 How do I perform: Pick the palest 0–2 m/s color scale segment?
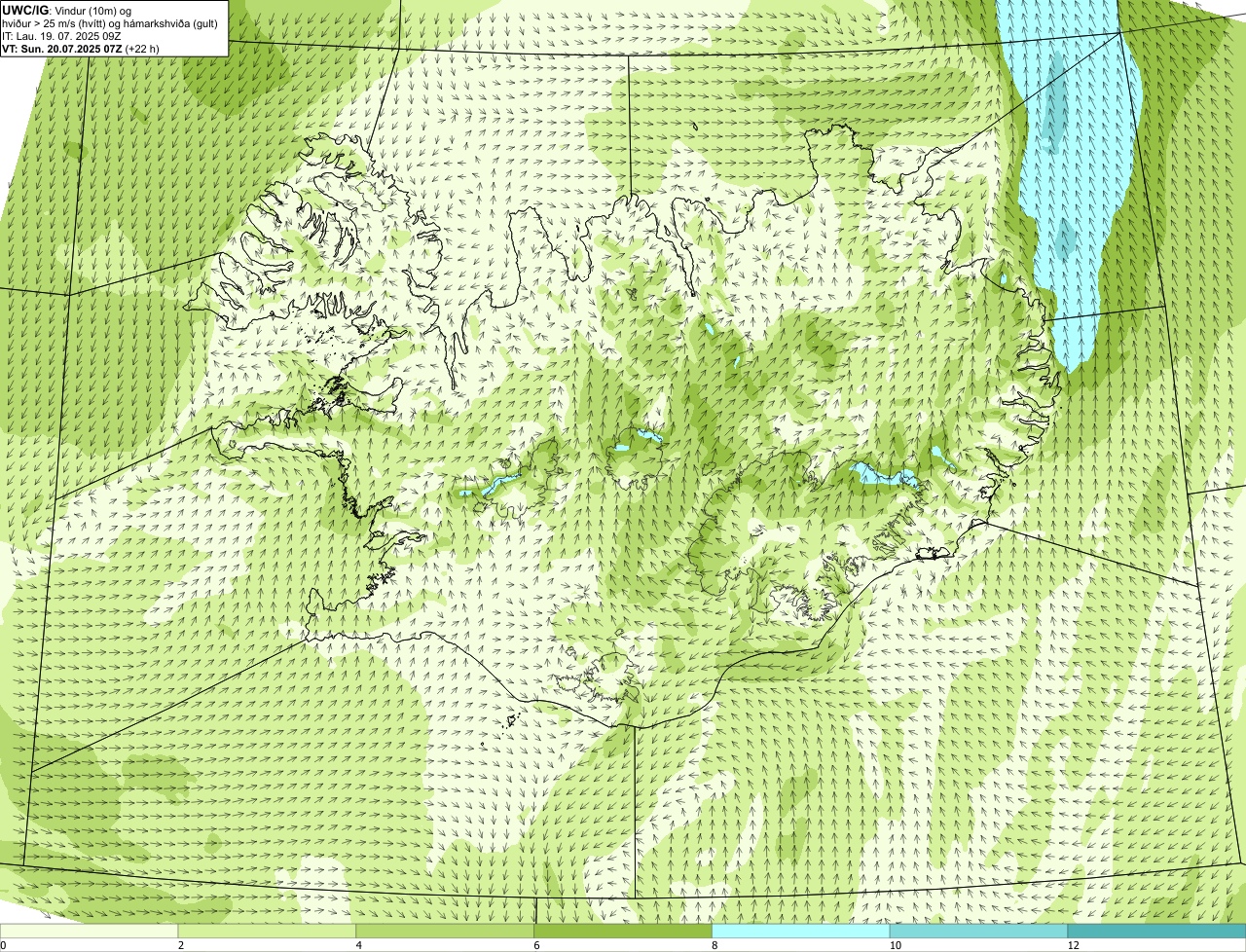point(90,931)
